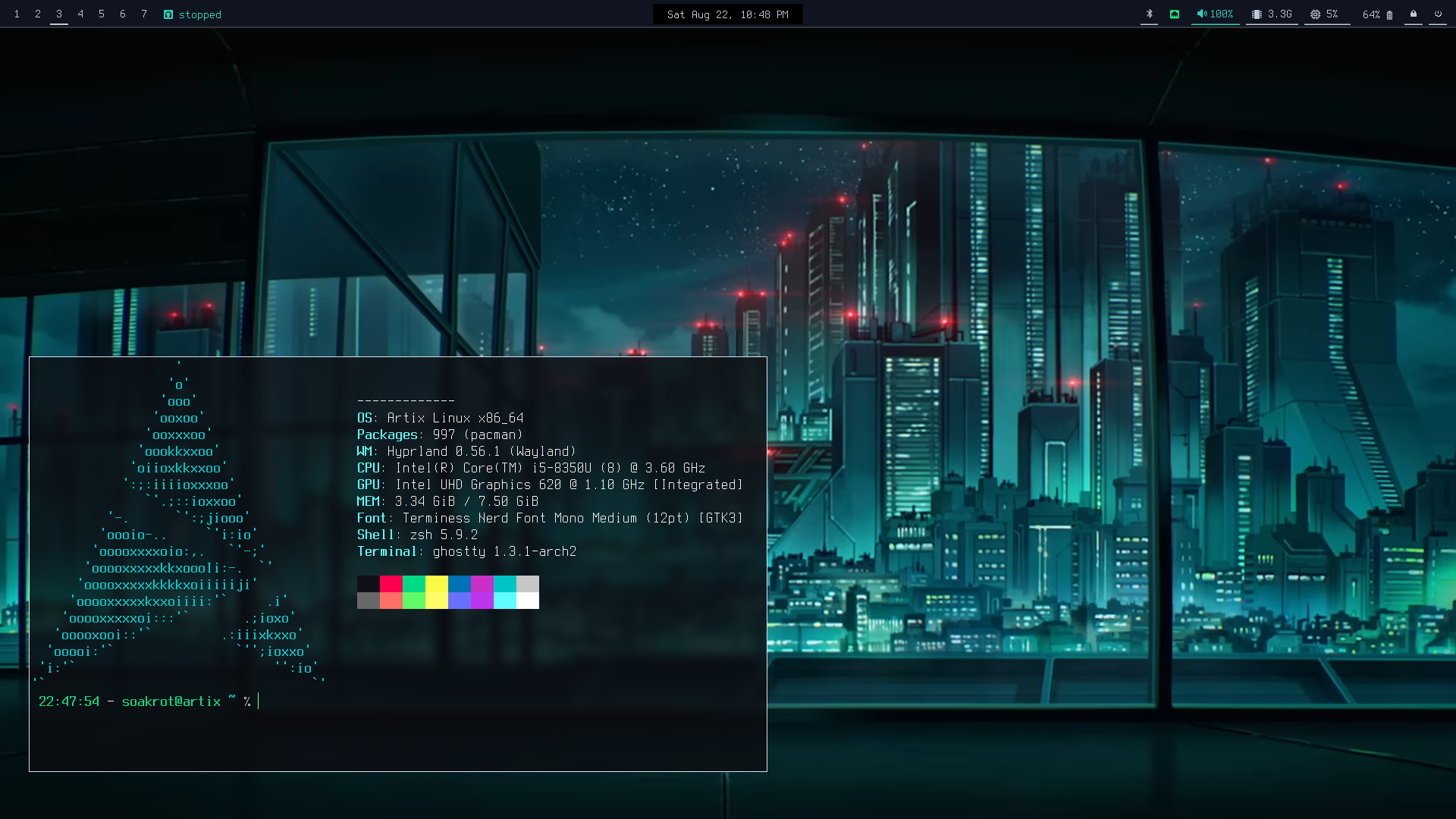The width and height of the screenshot is (1456, 819).
Task: Click the "Terminal: ghostty 1.3.1-arch2" line
Action: pyautogui.click(x=467, y=551)
